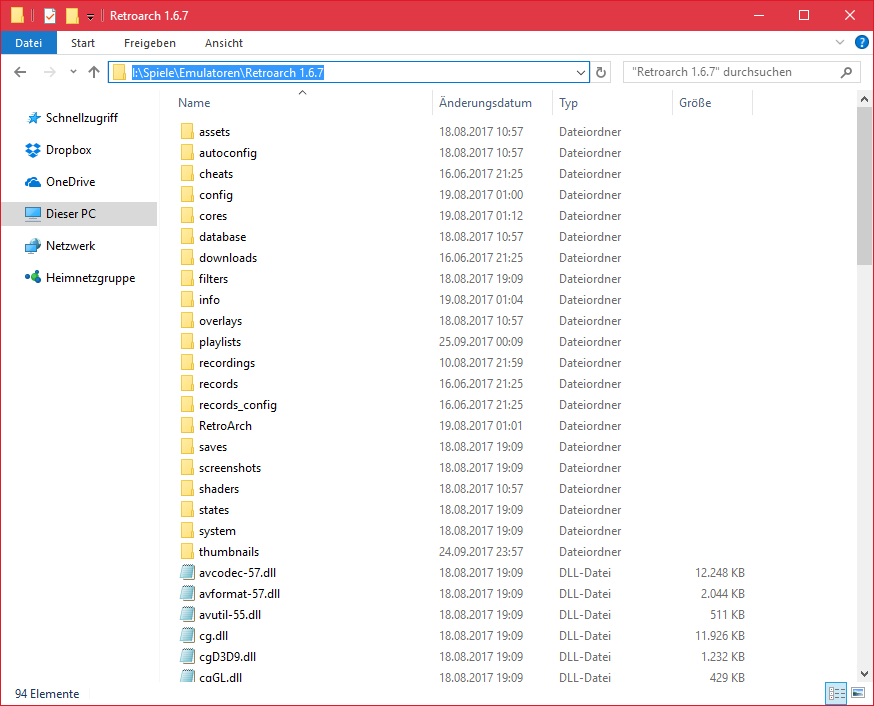Select the autoconfig folder icon
Viewport: 874px width, 706px height.
(187, 153)
